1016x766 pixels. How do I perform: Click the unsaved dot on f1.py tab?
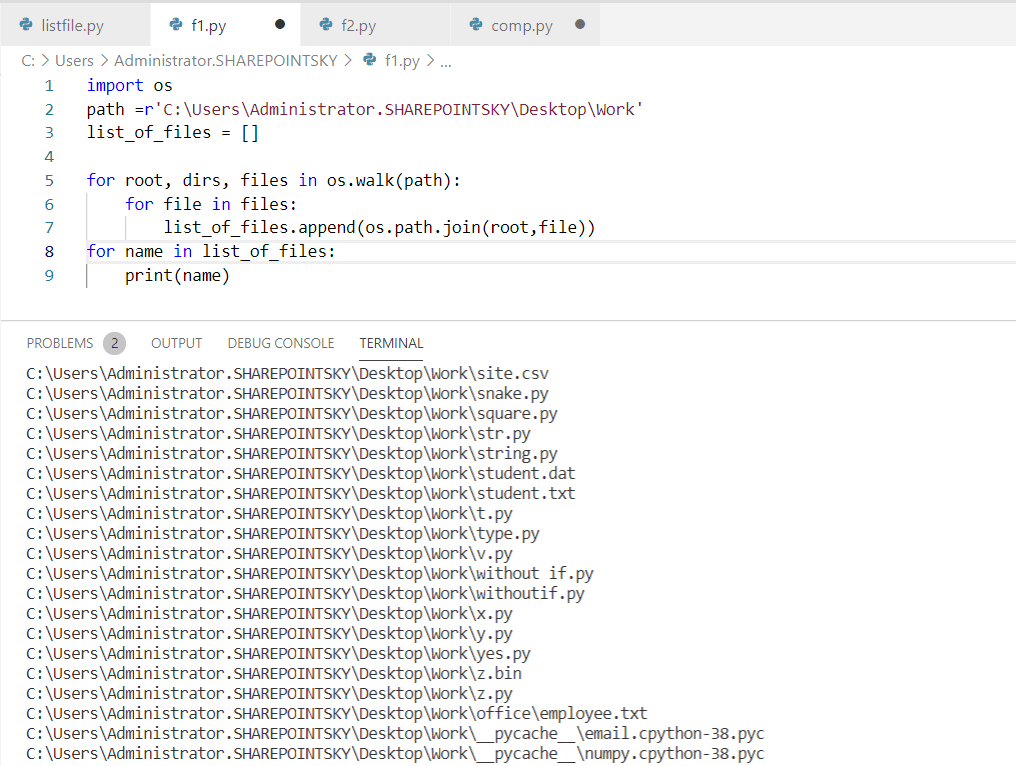pyautogui.click(x=280, y=24)
